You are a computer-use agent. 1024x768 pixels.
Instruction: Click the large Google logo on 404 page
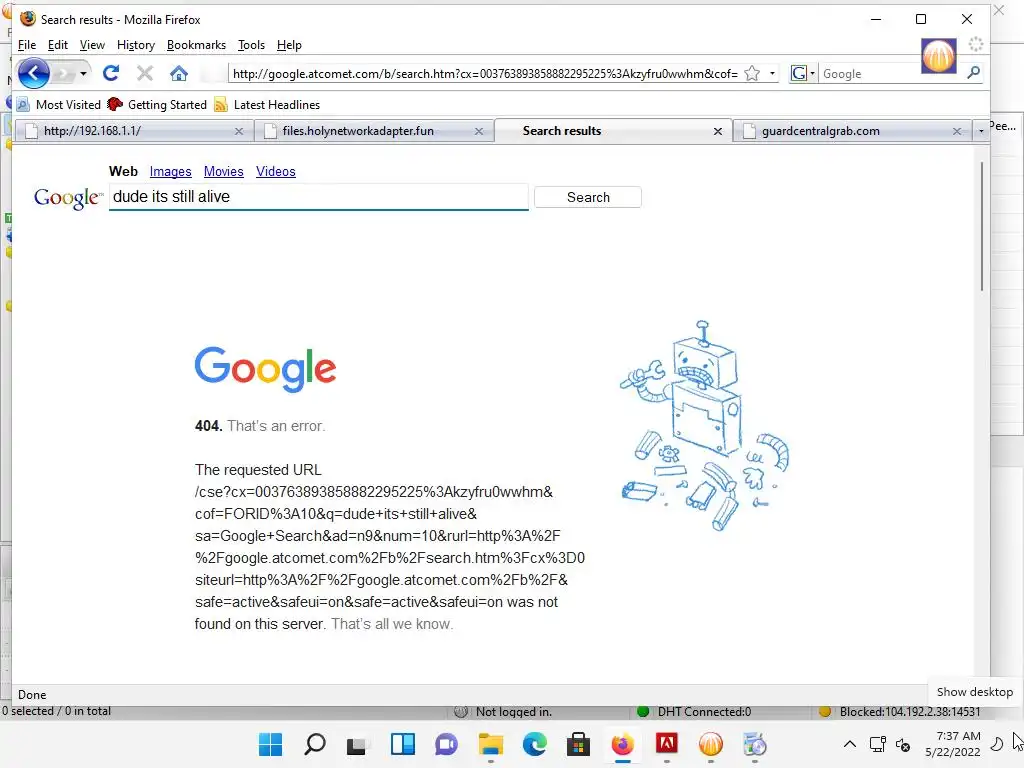click(x=265, y=369)
